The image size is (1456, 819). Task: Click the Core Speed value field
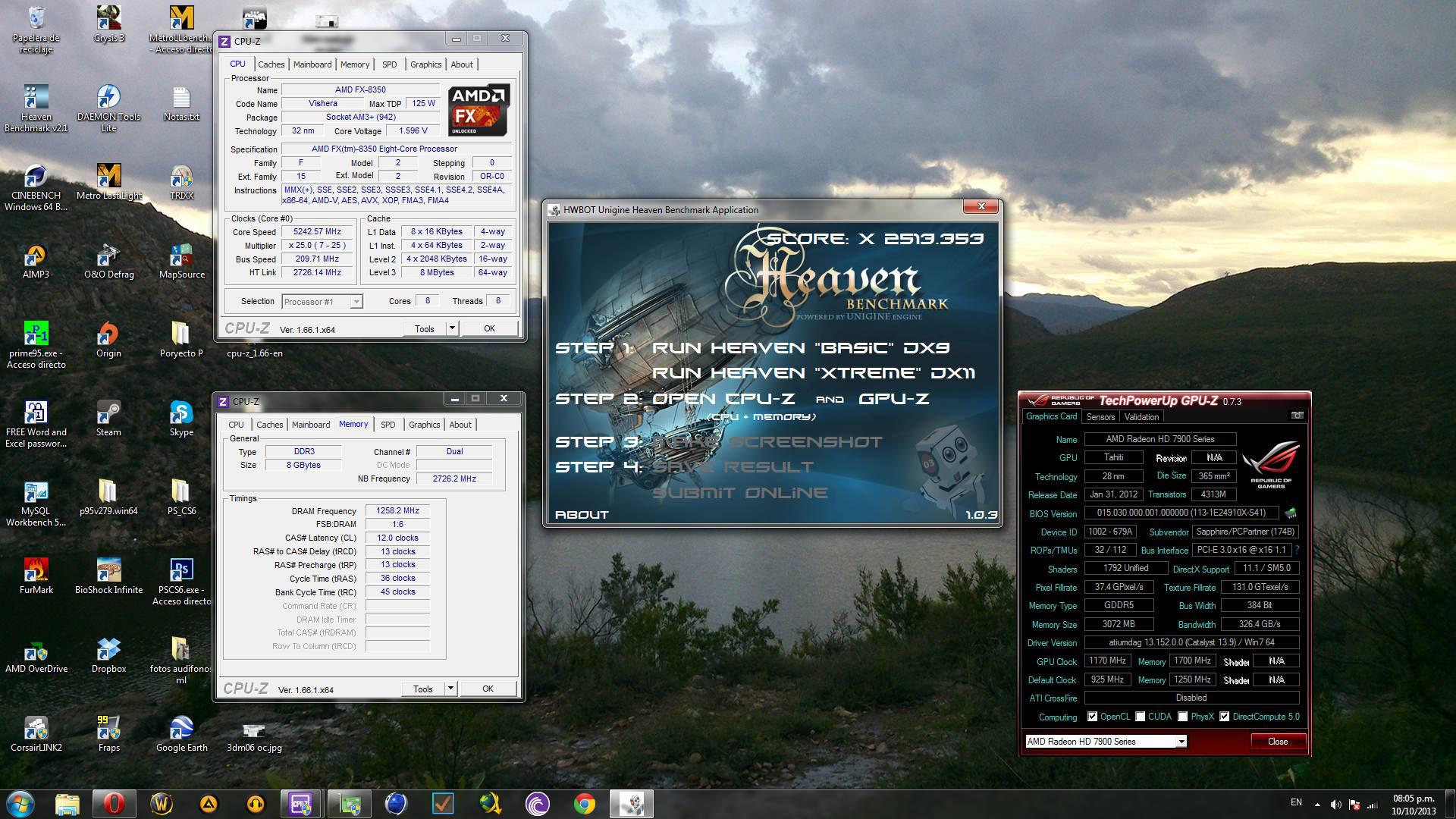(317, 232)
